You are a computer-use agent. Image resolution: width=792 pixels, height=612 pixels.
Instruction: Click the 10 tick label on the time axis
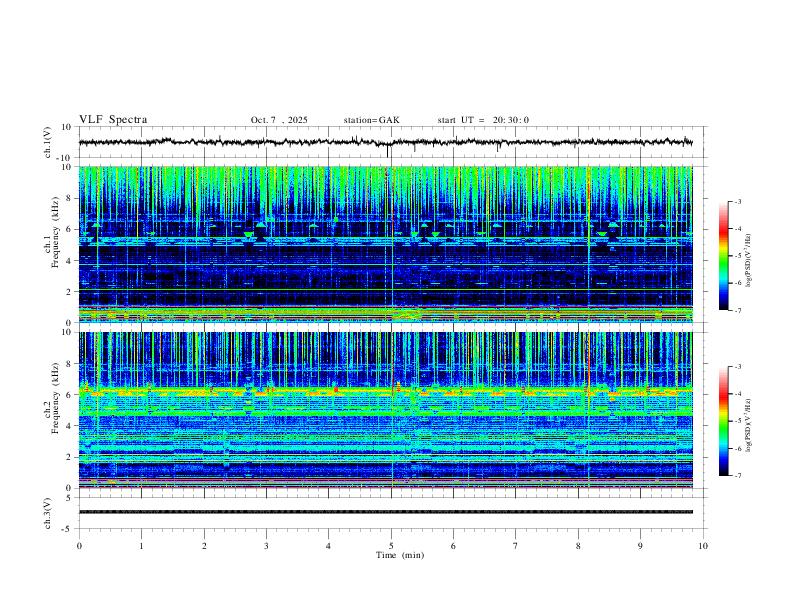pyautogui.click(x=703, y=546)
